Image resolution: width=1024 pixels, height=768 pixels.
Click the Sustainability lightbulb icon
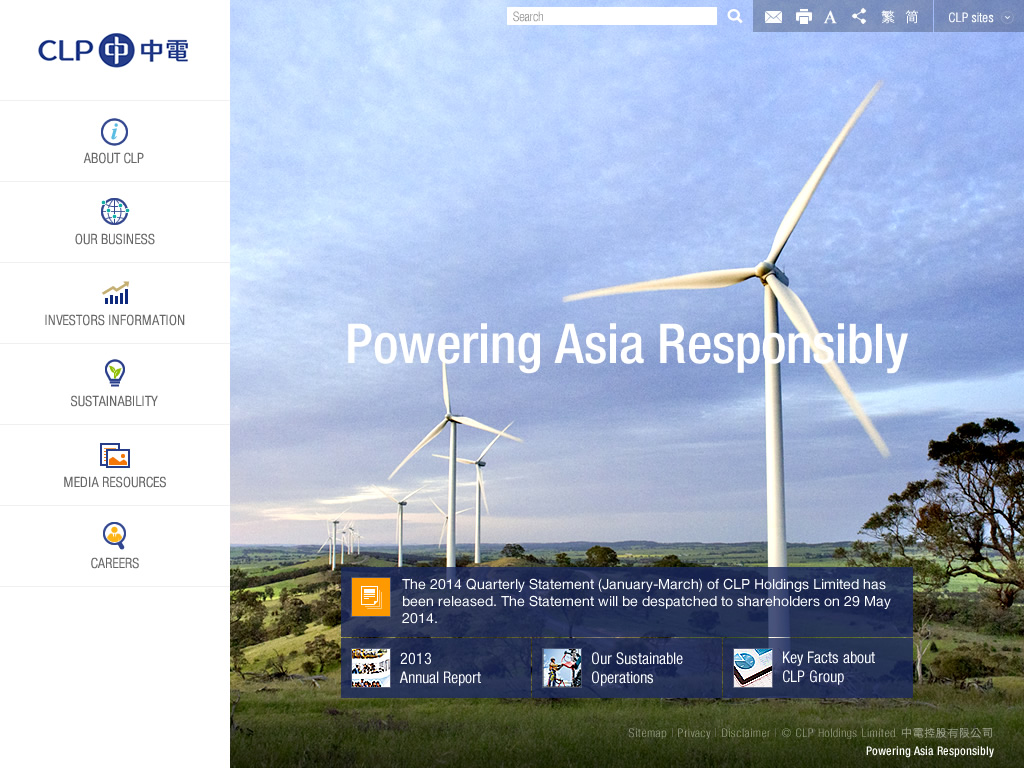(x=115, y=373)
